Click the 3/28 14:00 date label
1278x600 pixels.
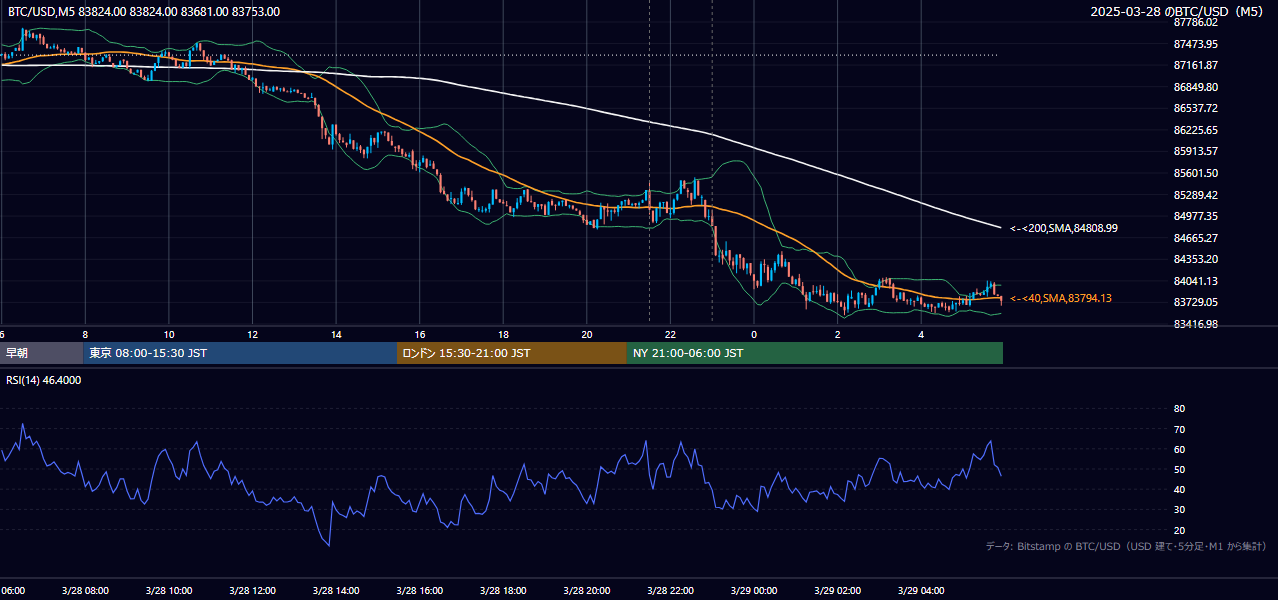[336, 591]
